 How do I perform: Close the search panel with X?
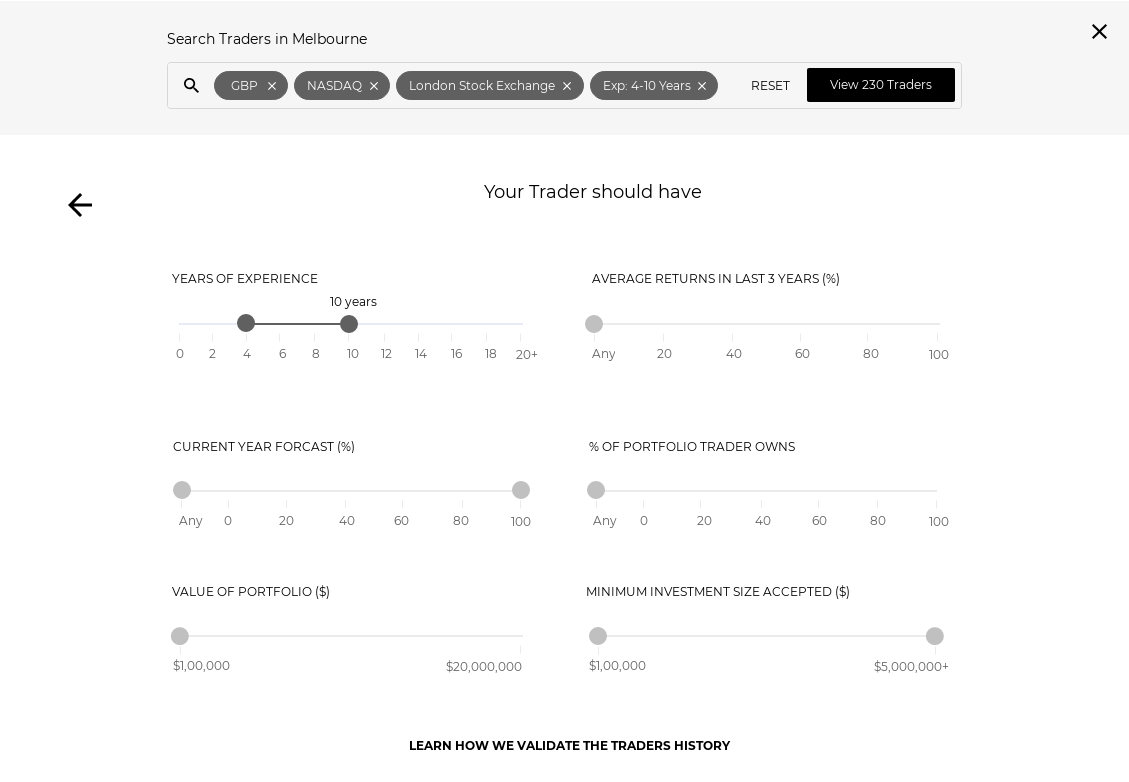[x=1099, y=32]
